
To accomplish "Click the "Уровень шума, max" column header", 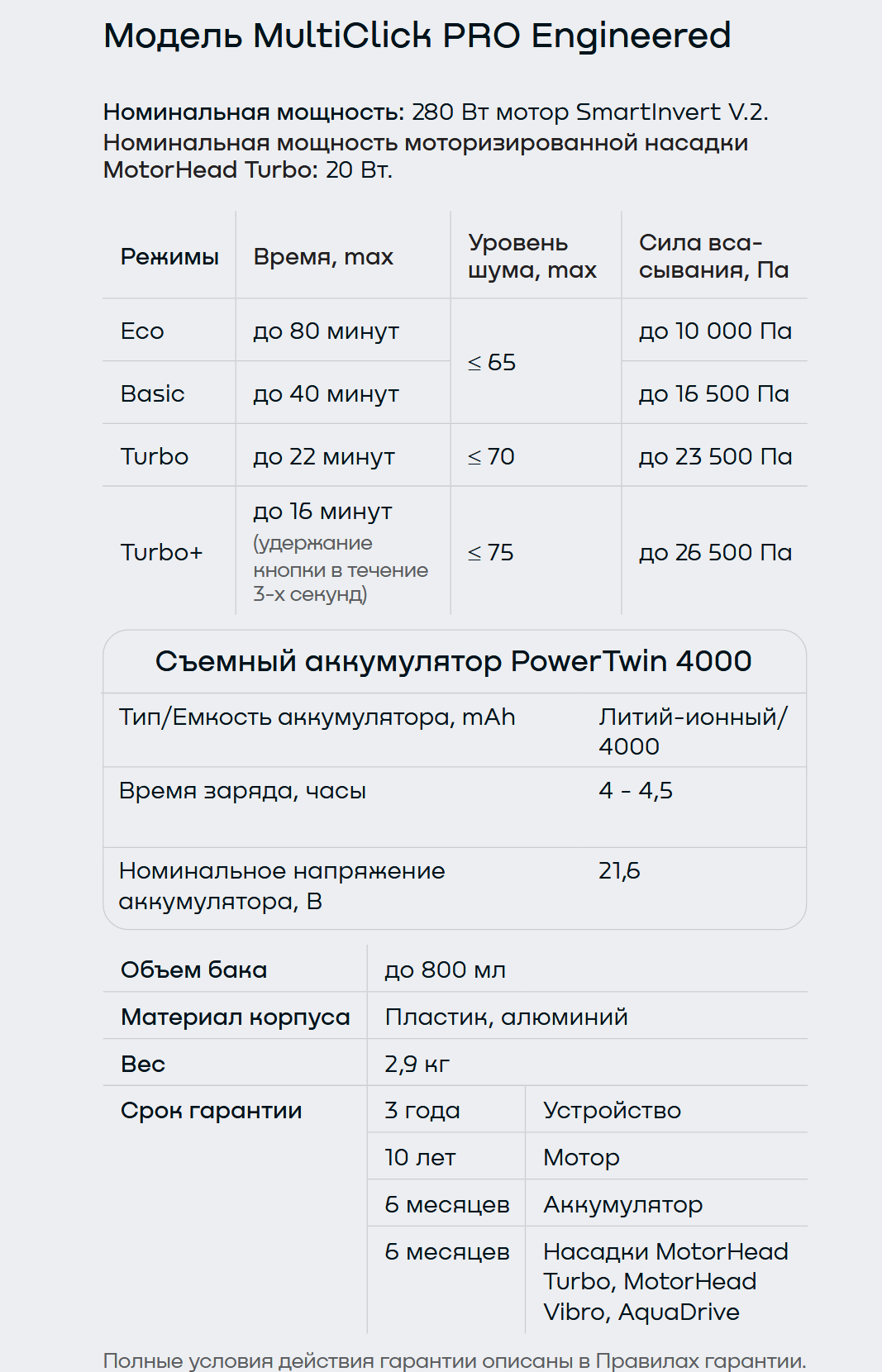I will pos(532,256).
